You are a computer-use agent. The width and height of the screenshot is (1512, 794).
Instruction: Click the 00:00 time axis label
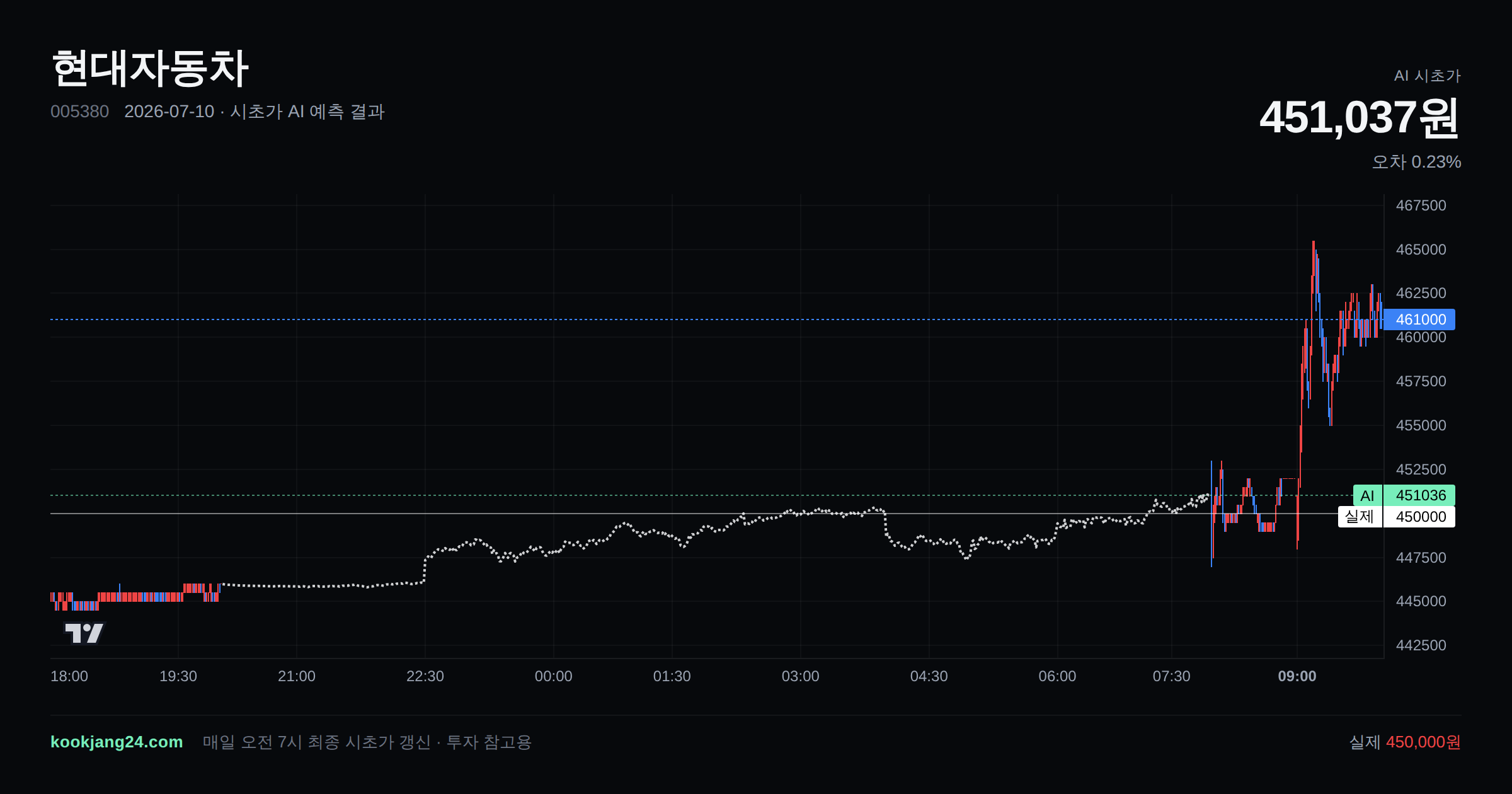point(554,676)
